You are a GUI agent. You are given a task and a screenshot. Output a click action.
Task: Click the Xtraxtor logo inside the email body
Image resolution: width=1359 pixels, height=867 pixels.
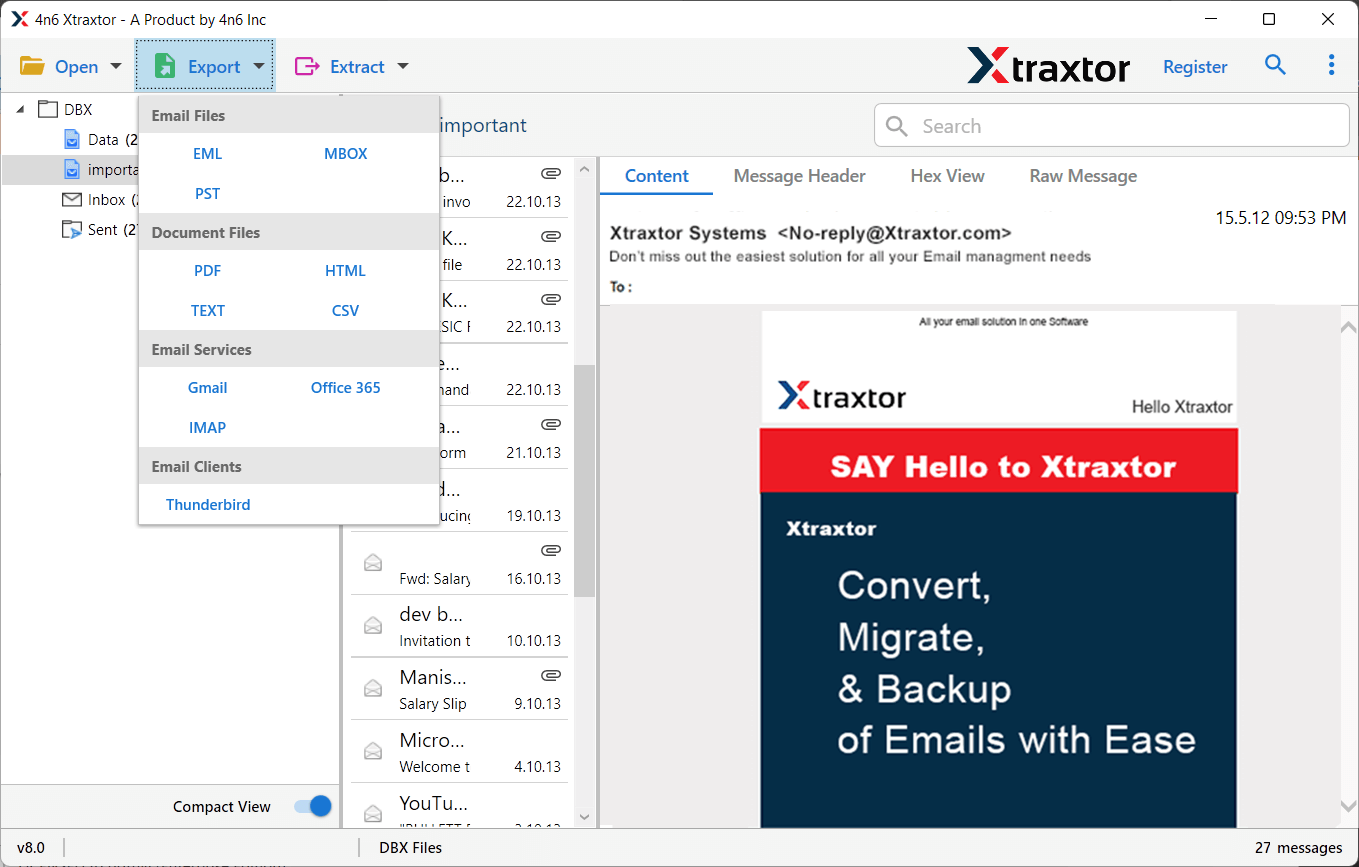point(842,396)
